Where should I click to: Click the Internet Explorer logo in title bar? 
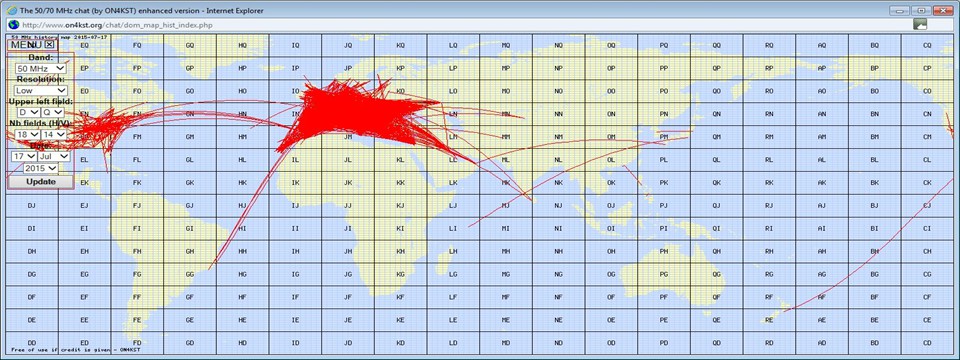(x=12, y=10)
